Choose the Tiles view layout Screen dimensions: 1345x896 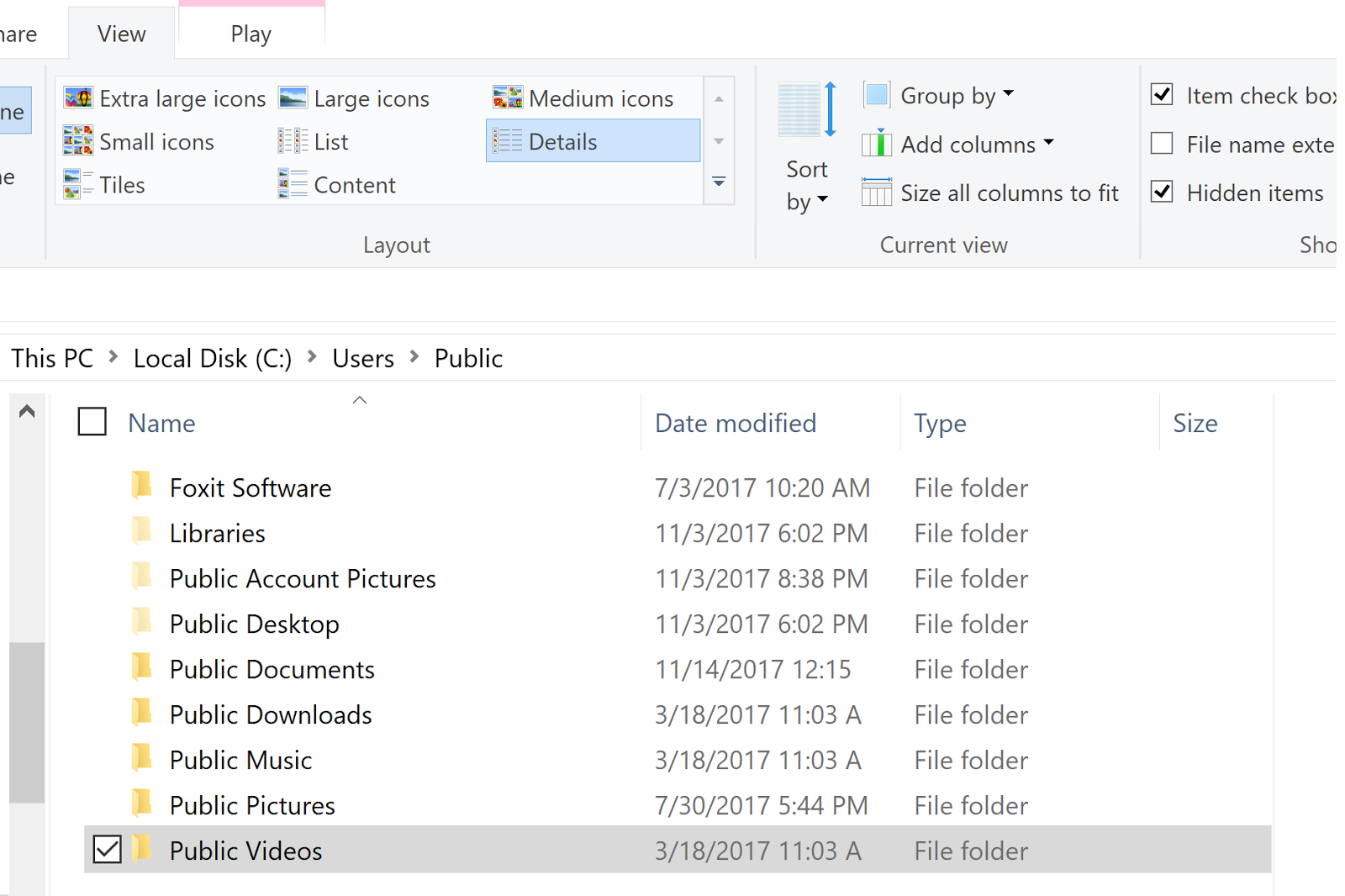click(123, 184)
